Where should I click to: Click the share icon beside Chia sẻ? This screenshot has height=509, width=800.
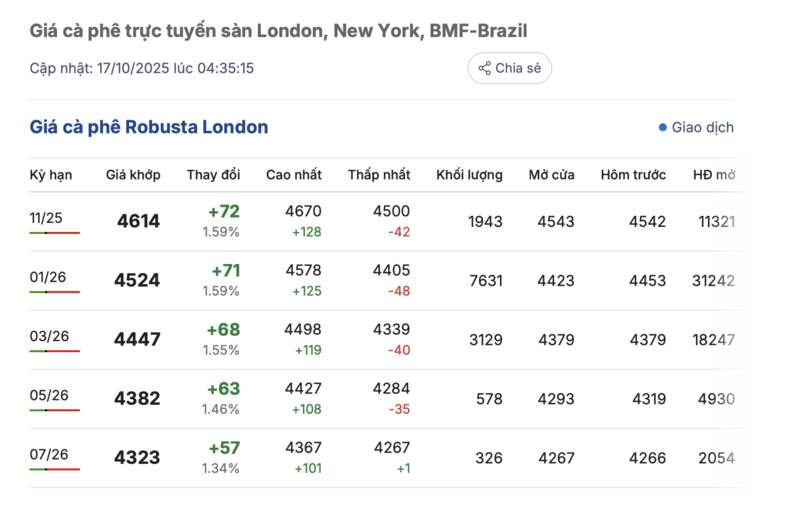(484, 68)
